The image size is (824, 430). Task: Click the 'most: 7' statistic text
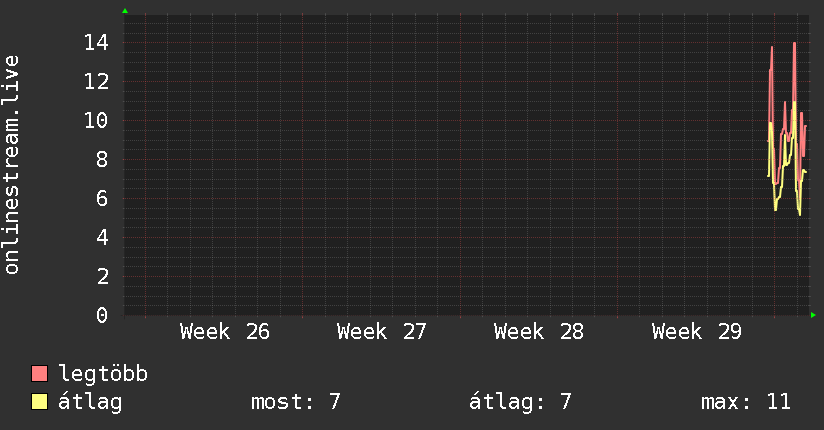295,402
